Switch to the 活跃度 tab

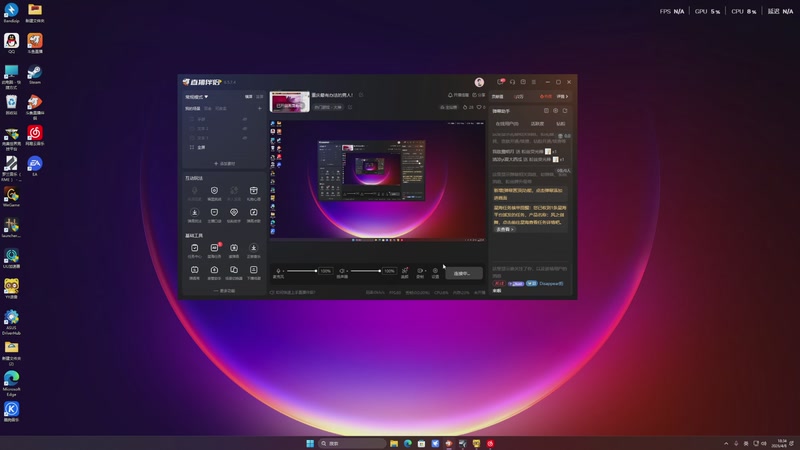point(537,123)
